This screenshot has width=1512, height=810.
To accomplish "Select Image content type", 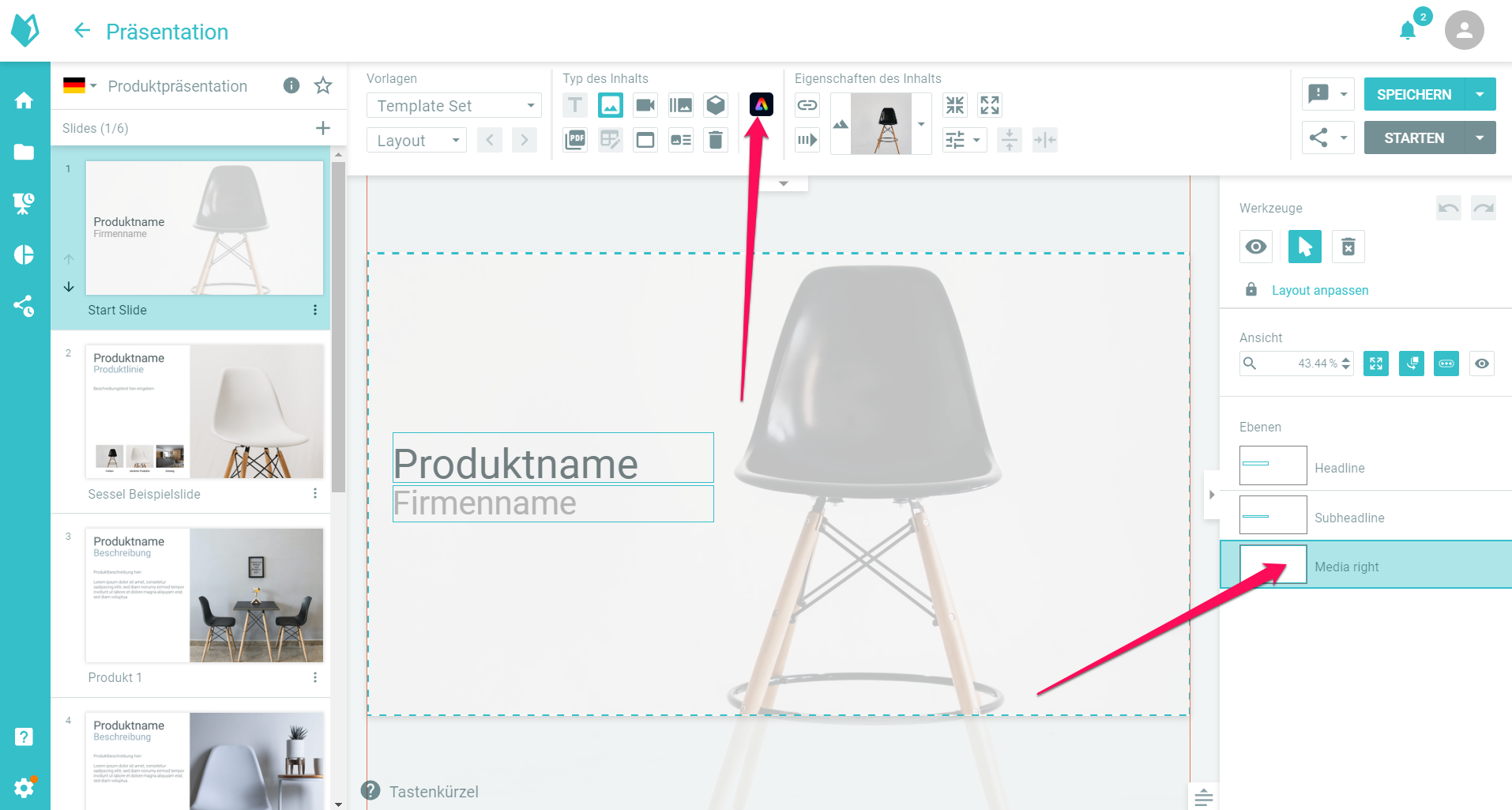I will pos(611,105).
